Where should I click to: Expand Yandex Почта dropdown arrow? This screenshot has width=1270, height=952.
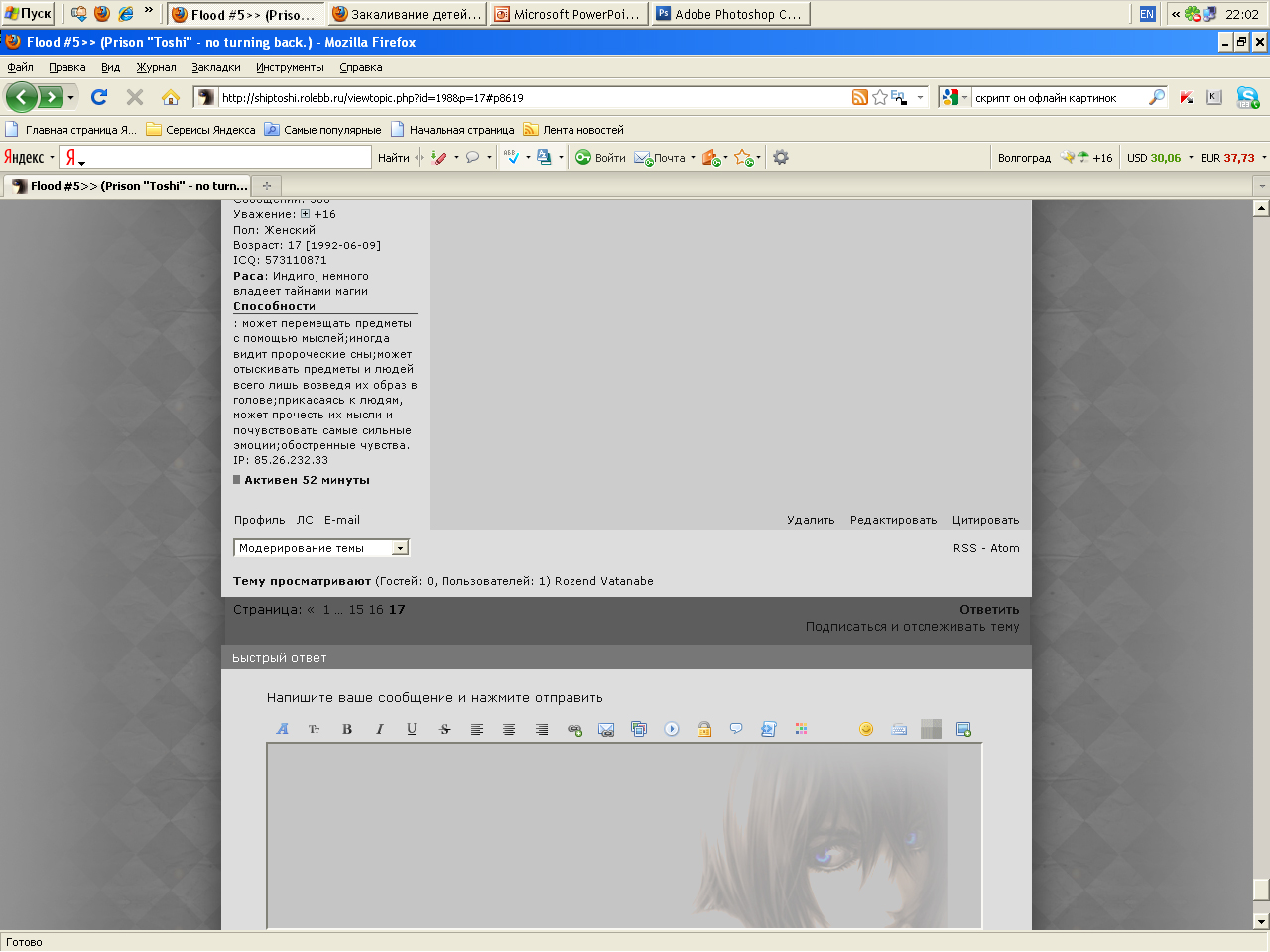tap(693, 157)
